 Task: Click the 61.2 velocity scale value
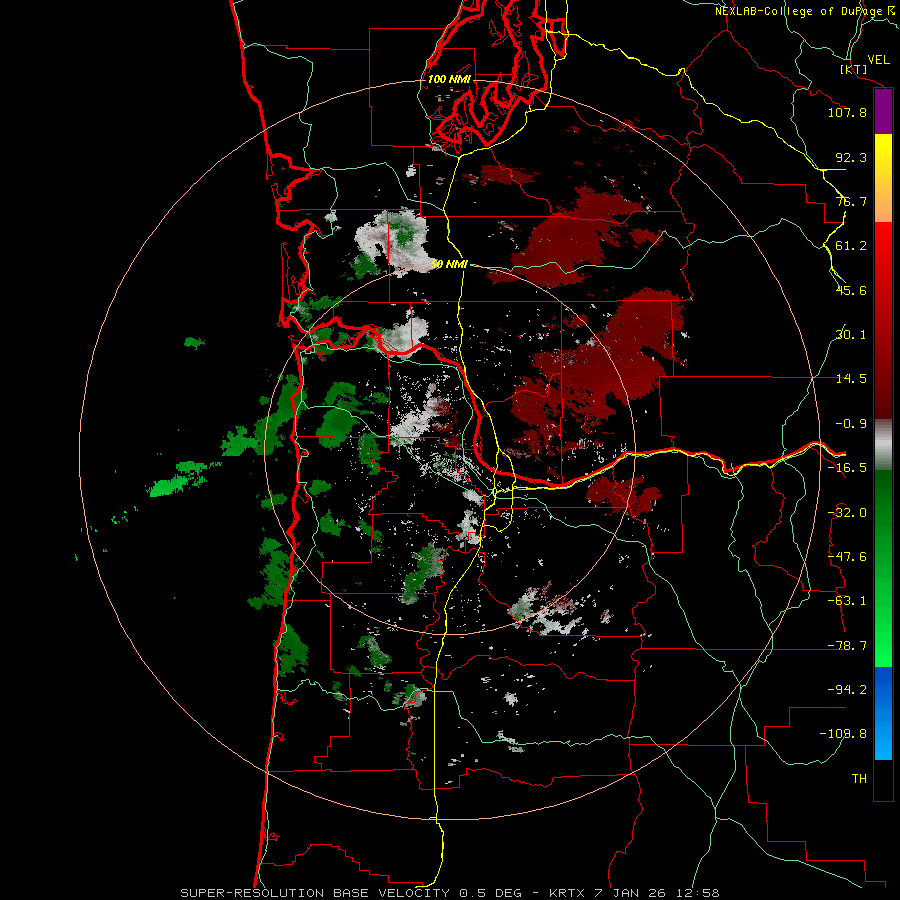pyautogui.click(x=851, y=246)
